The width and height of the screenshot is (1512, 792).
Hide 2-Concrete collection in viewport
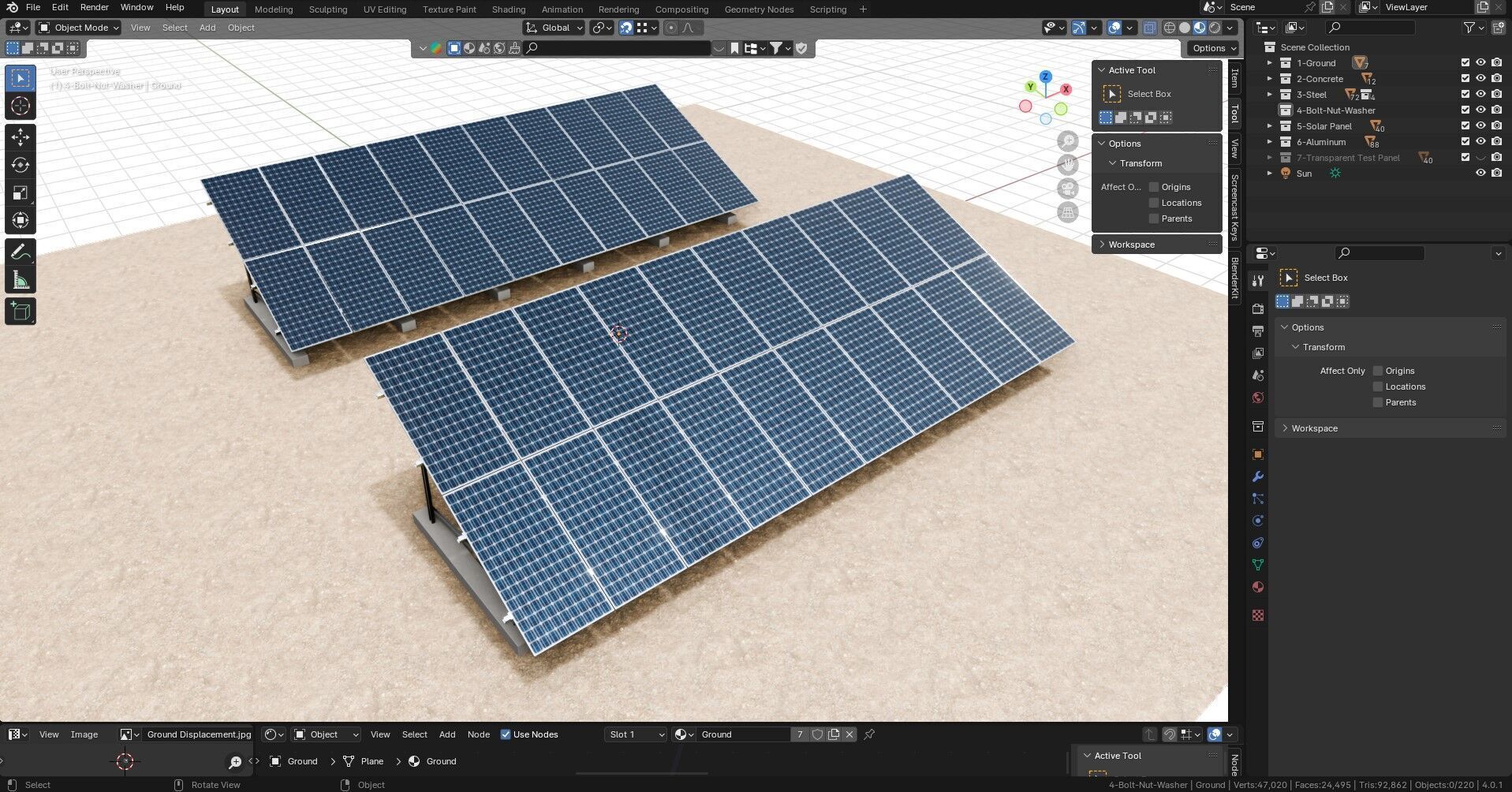(1481, 79)
